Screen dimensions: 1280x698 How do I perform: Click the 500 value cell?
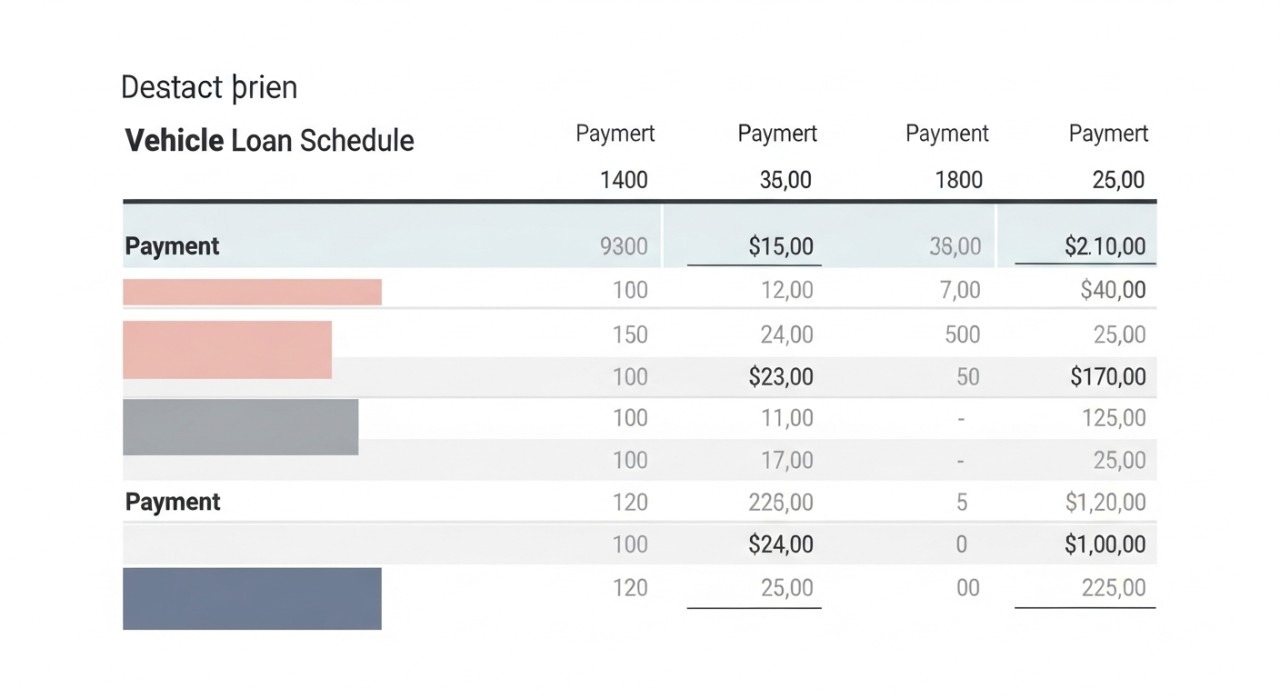(x=962, y=334)
